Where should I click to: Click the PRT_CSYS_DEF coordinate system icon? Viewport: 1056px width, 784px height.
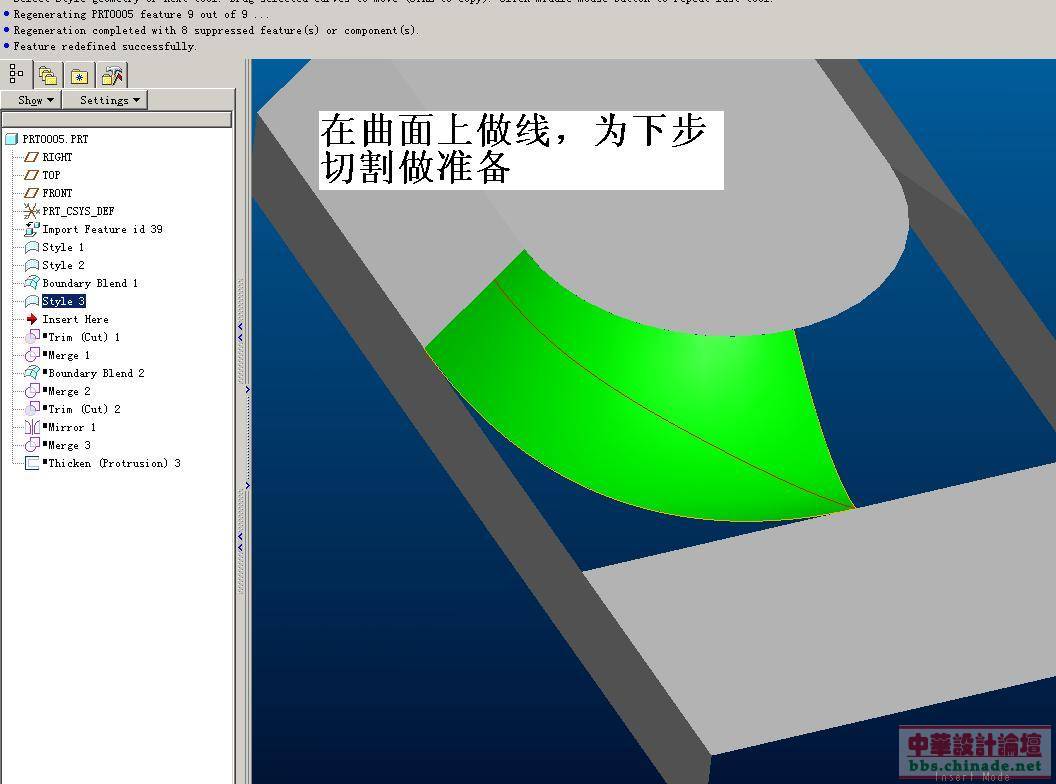[x=31, y=211]
